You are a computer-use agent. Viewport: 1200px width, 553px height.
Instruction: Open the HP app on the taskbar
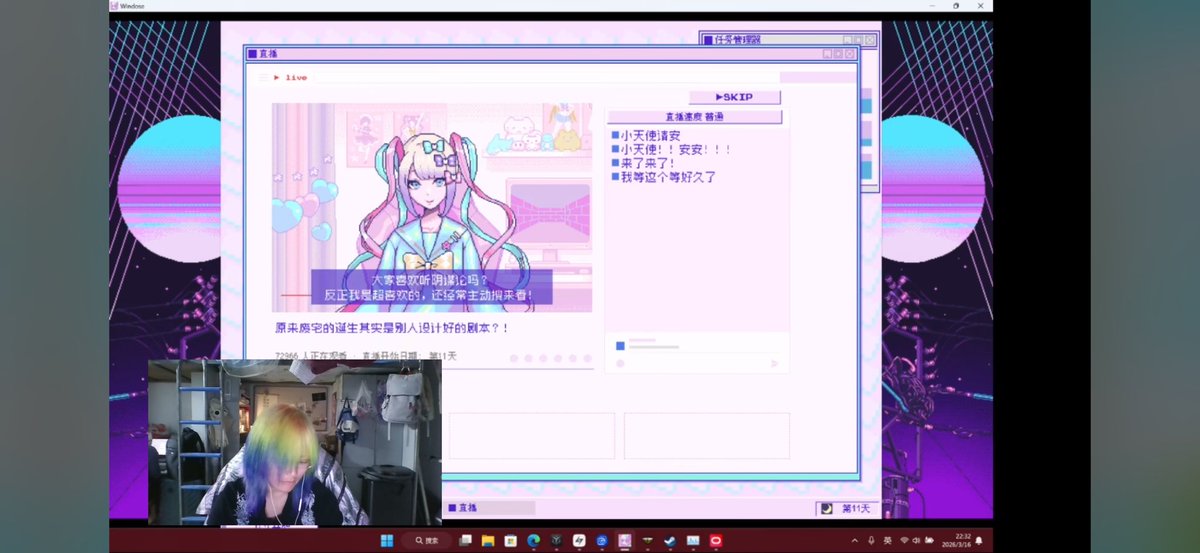point(579,540)
